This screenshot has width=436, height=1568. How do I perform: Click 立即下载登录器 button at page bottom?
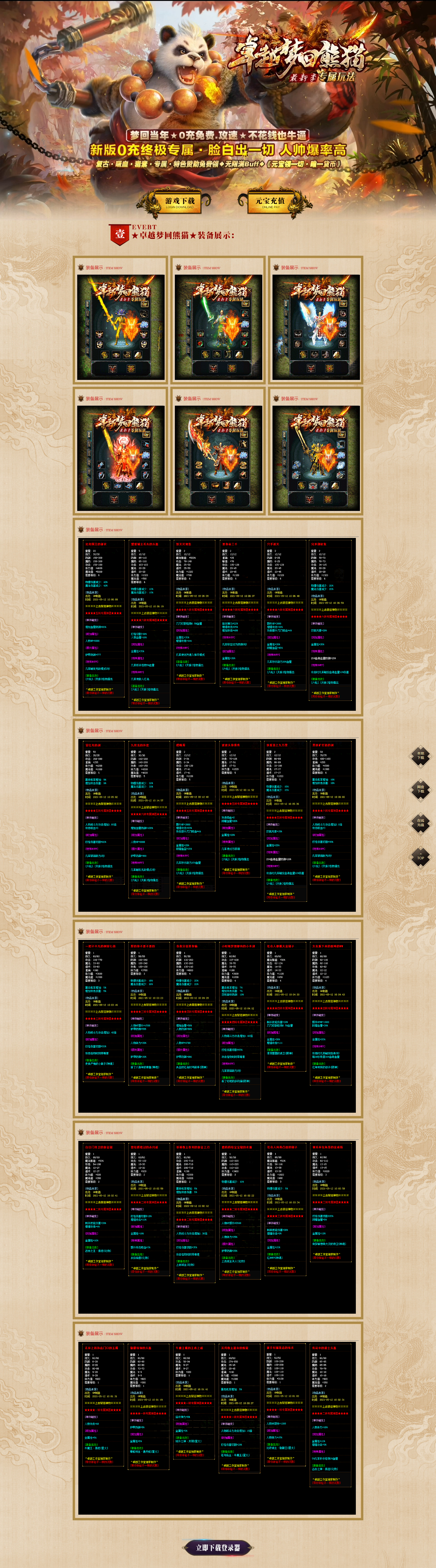pyautogui.click(x=218, y=1547)
